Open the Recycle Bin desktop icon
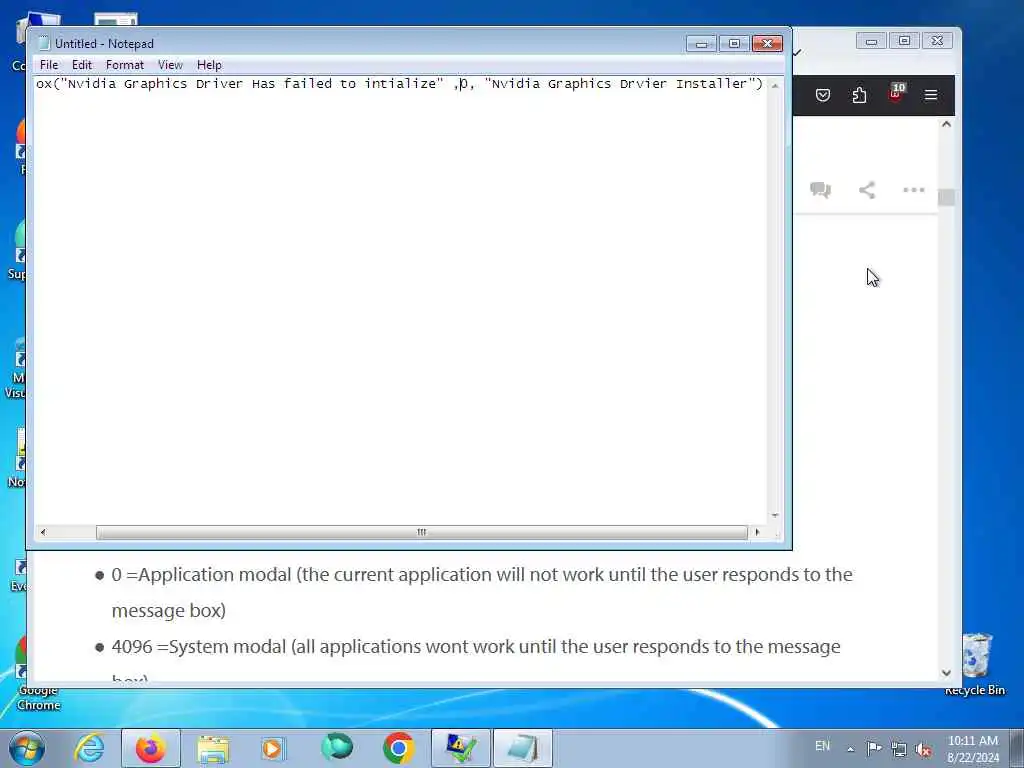The image size is (1024, 768). 976,665
